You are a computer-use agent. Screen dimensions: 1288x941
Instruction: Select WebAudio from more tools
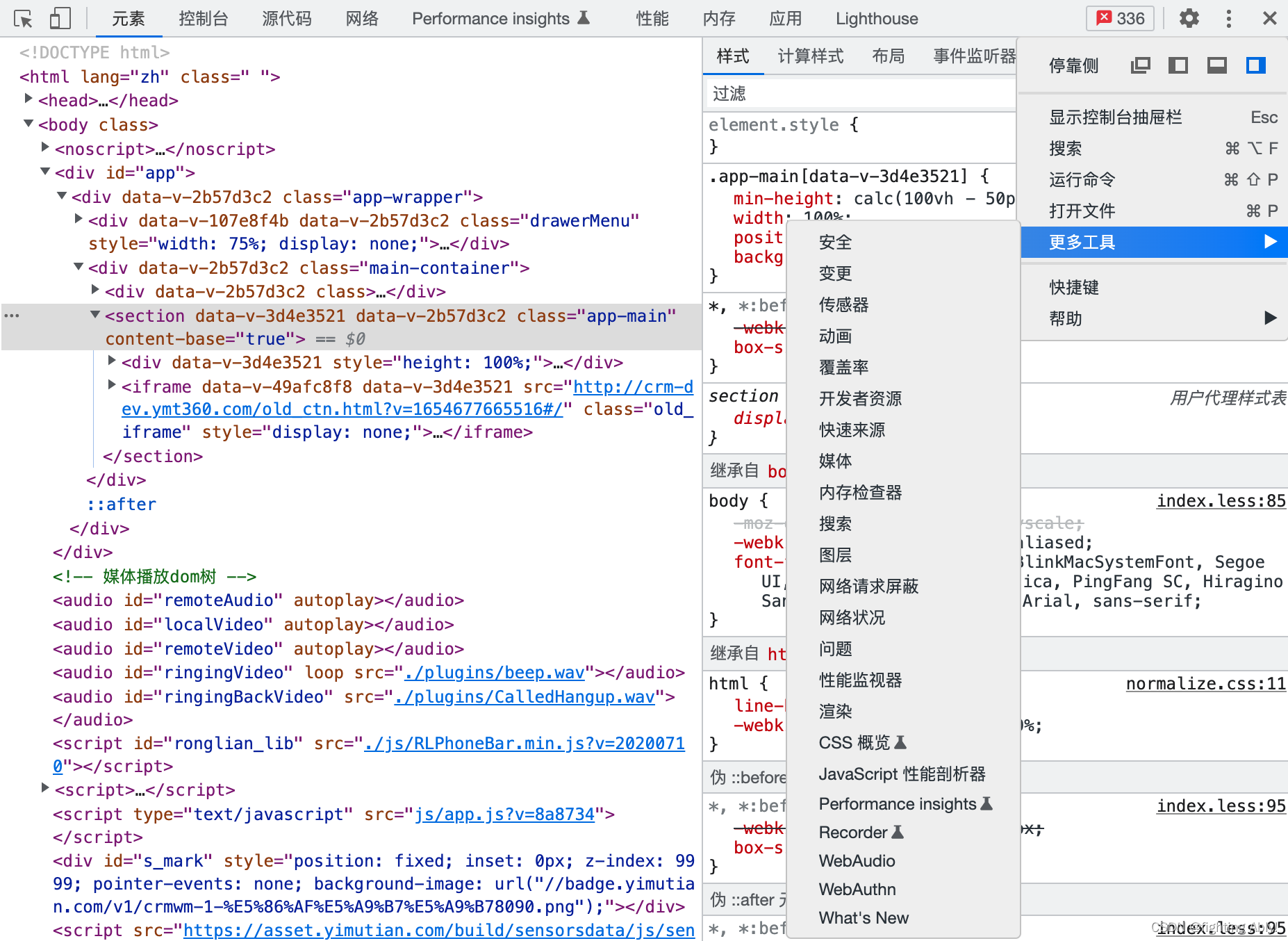click(903, 861)
